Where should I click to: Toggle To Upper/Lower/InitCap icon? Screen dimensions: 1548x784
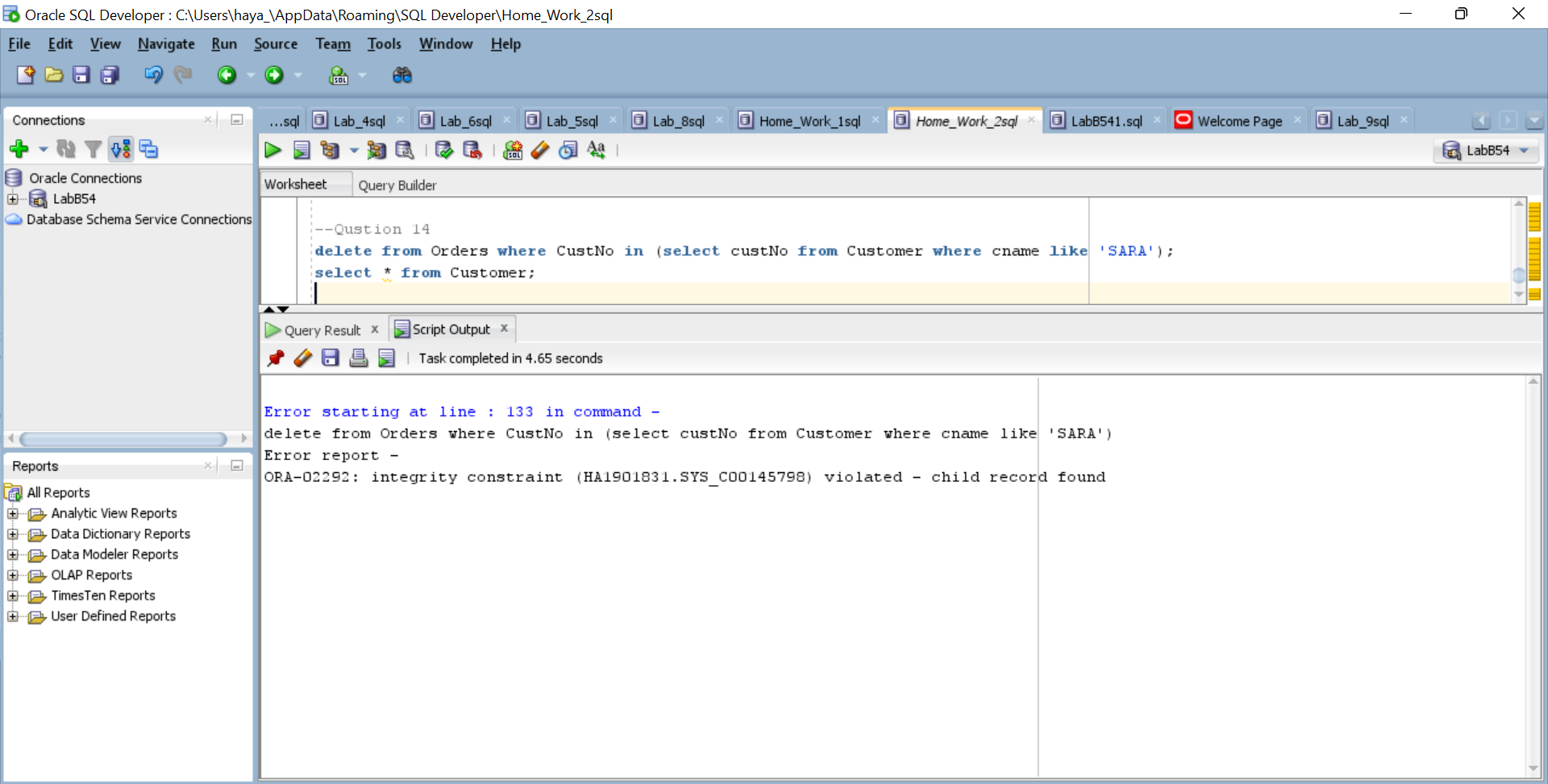click(x=596, y=150)
